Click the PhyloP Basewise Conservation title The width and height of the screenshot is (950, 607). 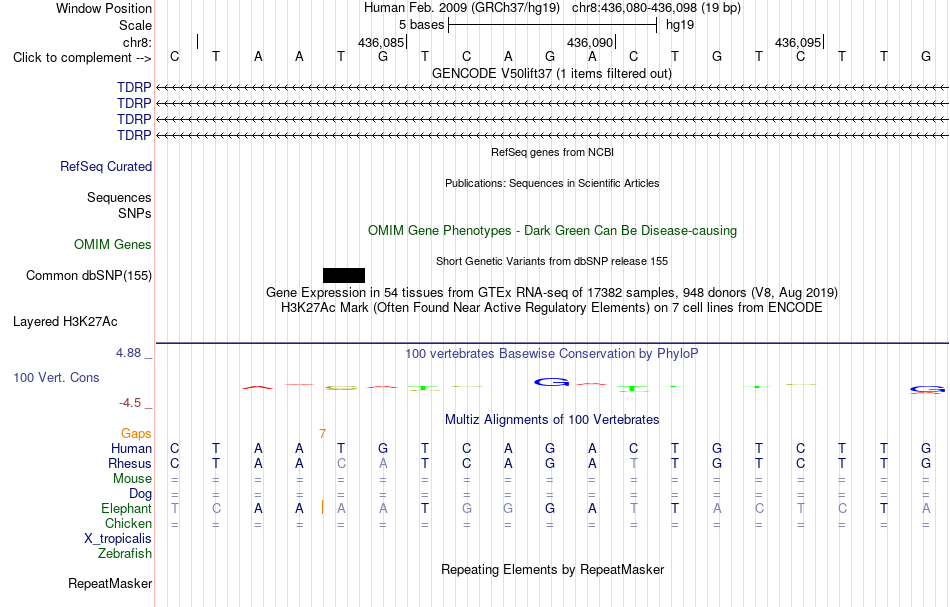click(x=552, y=354)
